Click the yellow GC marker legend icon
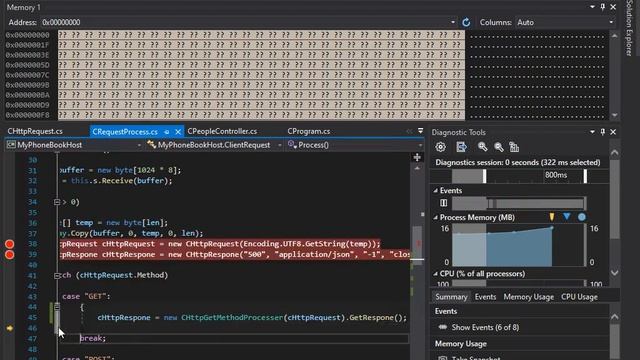Viewport: 640px width, 360px height. [x=552, y=217]
